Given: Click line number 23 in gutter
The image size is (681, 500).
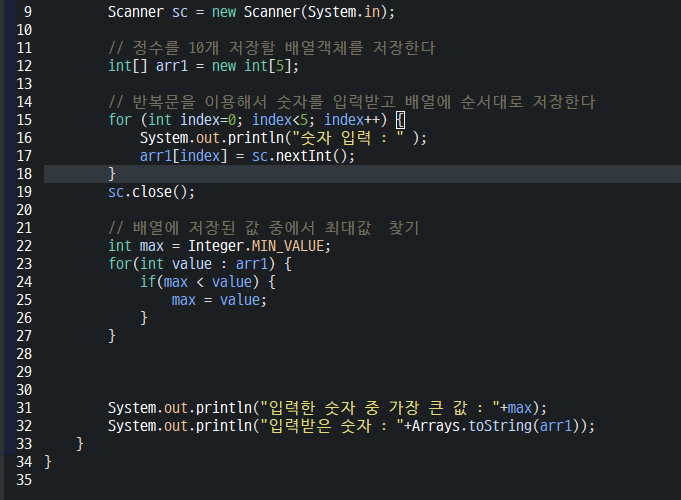Looking at the screenshot, I should 24,264.
